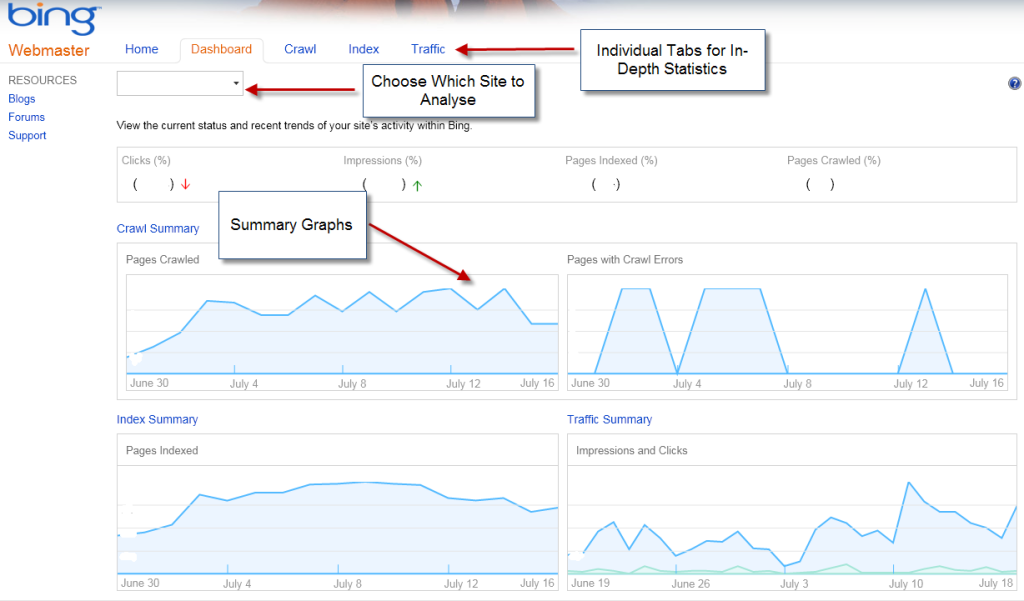Screen dimensions: 1024x601
Task: Open the Crawl Summary link
Action: tap(157, 229)
